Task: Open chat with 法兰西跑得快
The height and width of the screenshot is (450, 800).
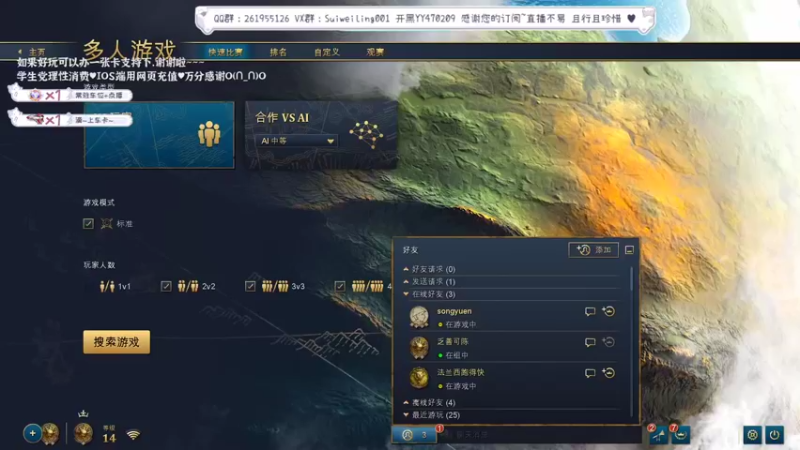Action: click(x=590, y=373)
